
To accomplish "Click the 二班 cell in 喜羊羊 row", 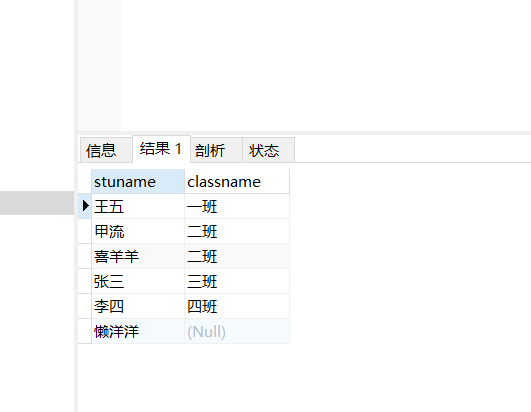I will pos(237,256).
